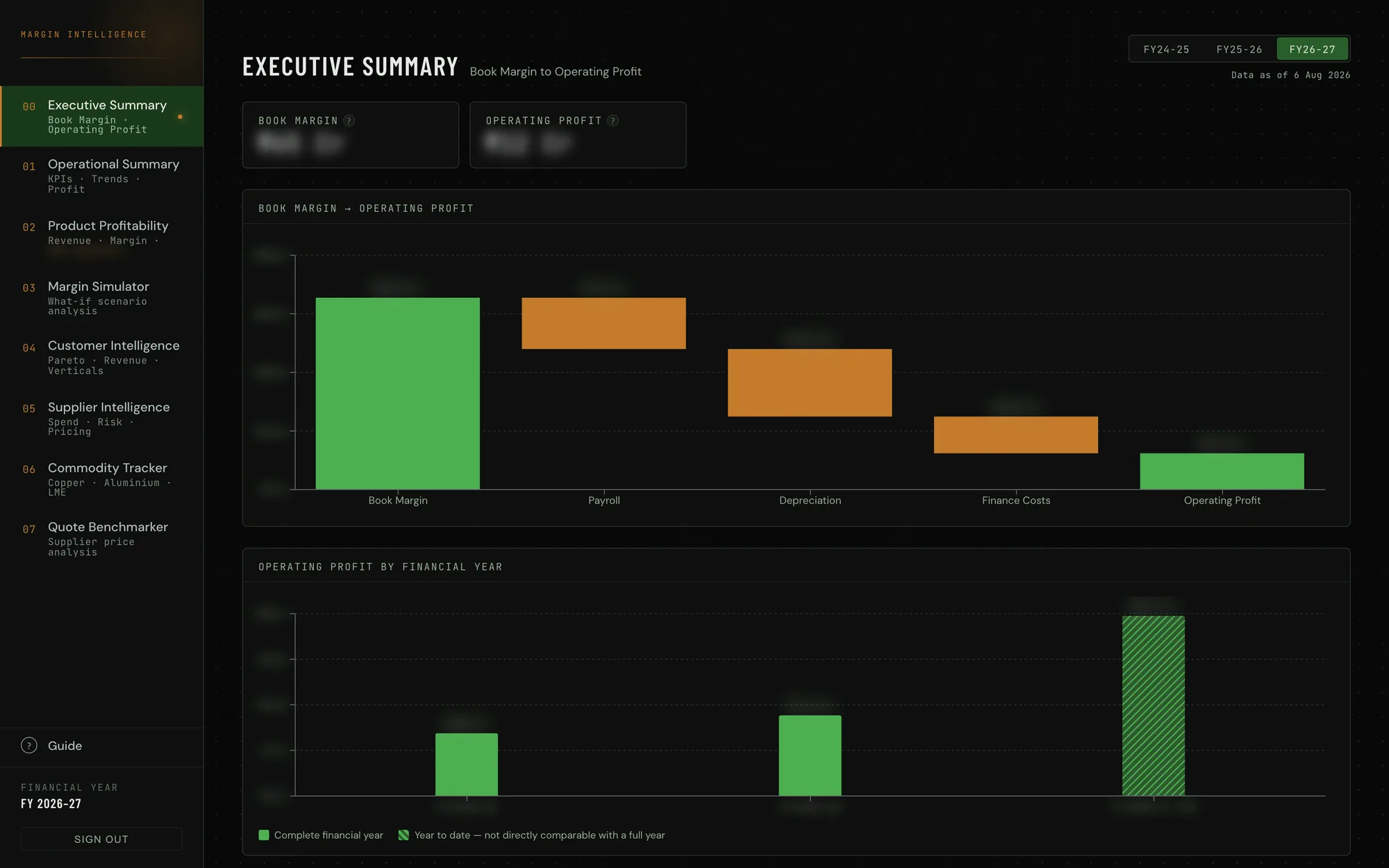Screen dimensions: 1389x868
Task: Click the 'OPERATING PROFIT BY FINANCIAL YEAR' heading
Action: (x=381, y=567)
